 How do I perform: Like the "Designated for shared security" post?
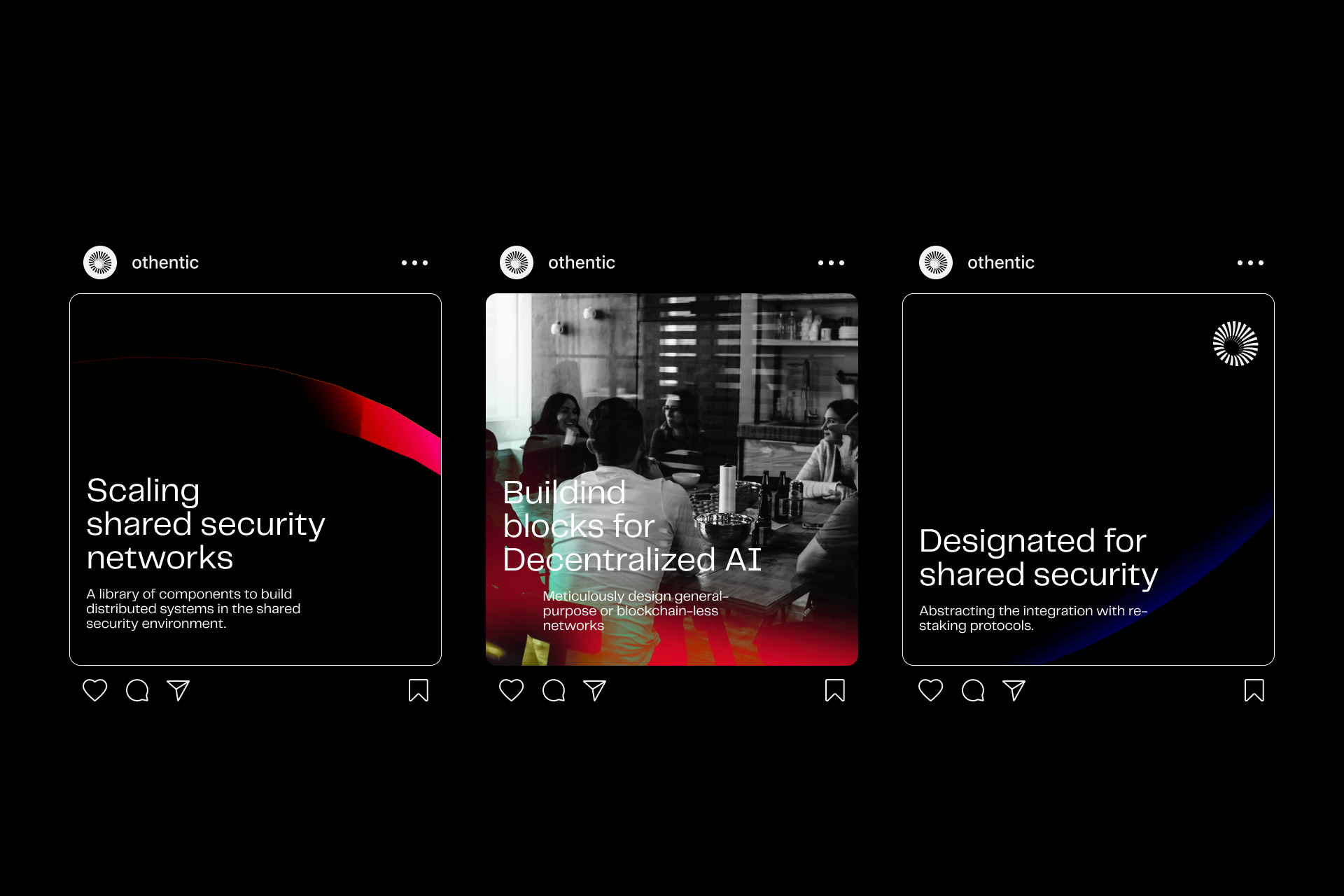[931, 690]
